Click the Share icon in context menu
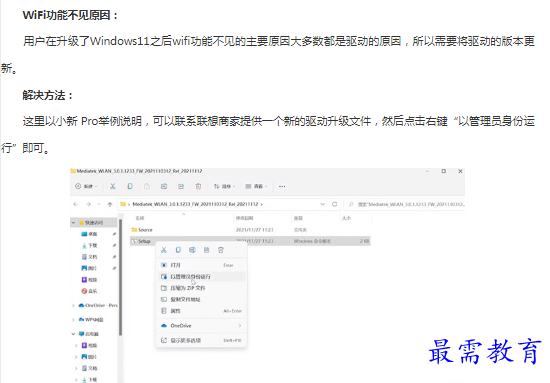The image size is (550, 383). pyautogui.click(x=207, y=250)
